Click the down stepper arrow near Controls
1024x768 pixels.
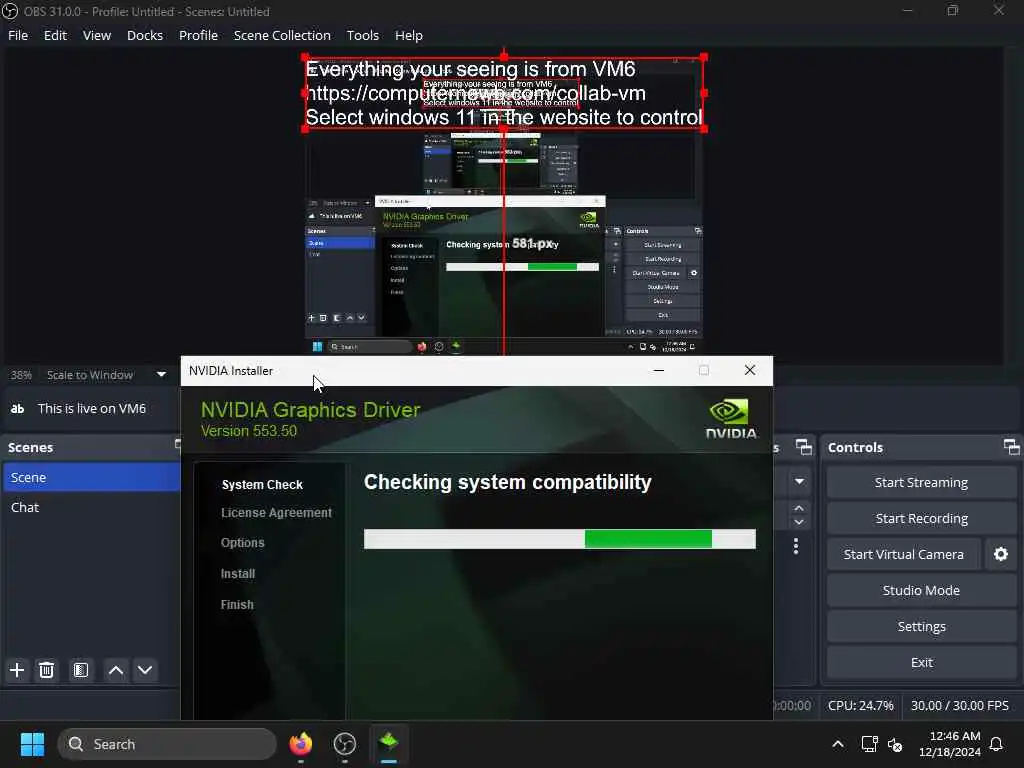[x=799, y=522]
